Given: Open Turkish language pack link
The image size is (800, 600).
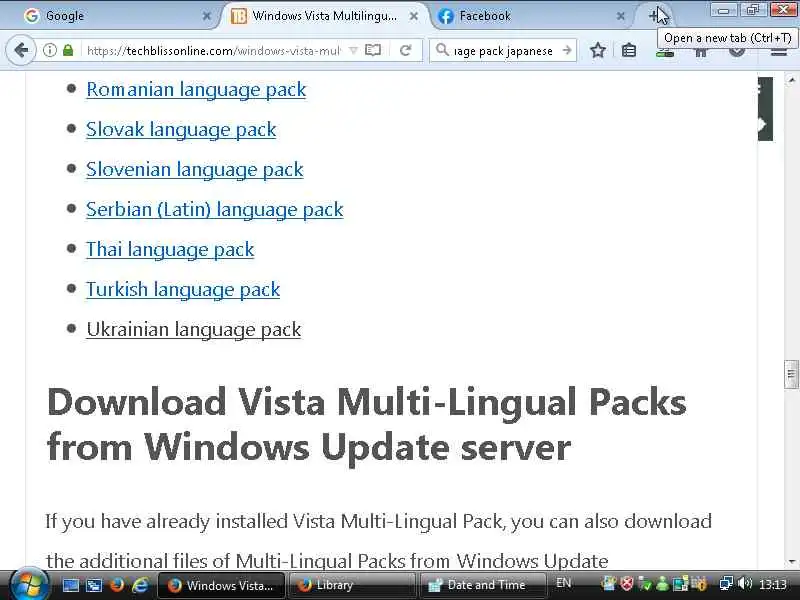Looking at the screenshot, I should click(x=183, y=289).
